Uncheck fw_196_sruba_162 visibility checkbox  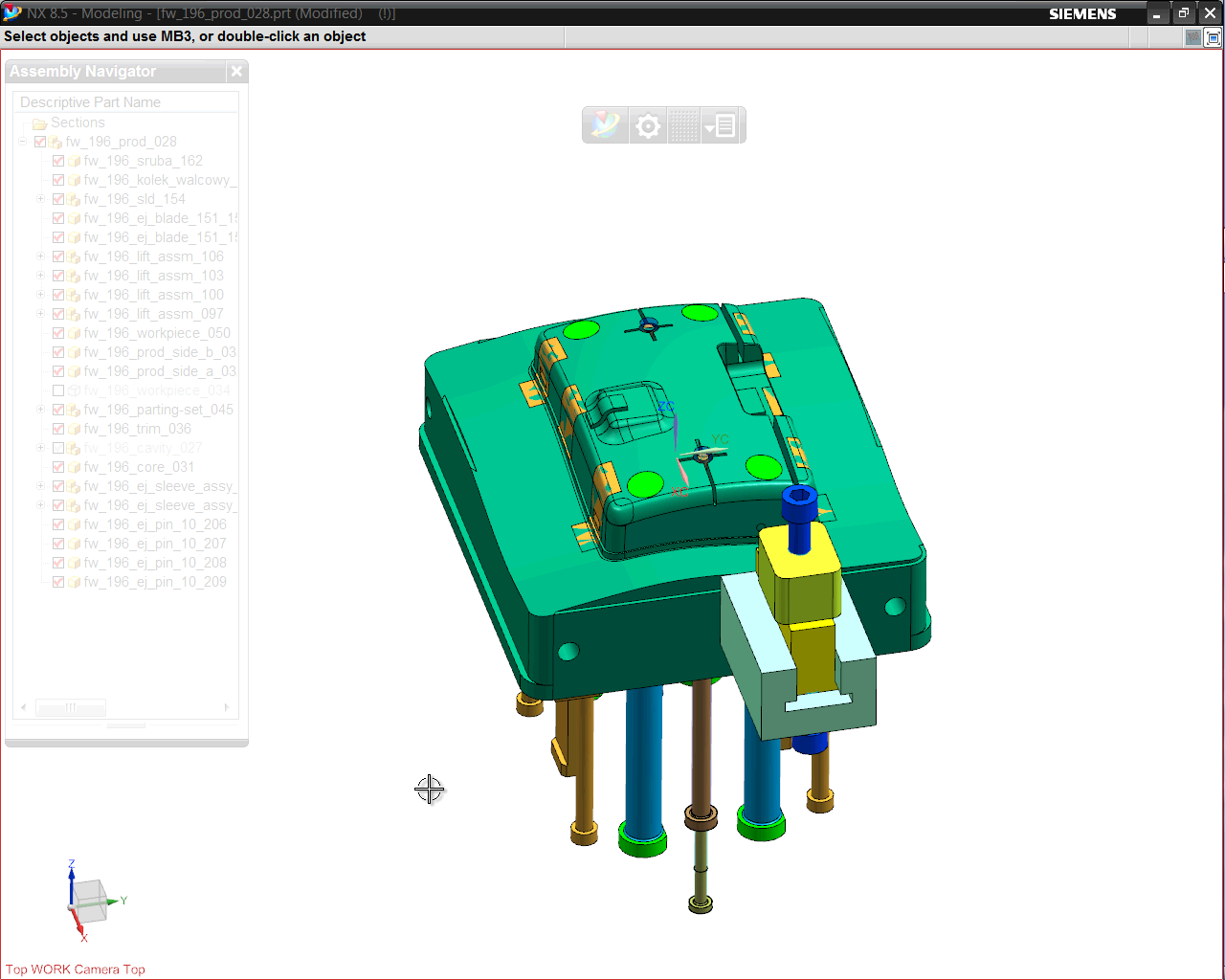(58, 161)
